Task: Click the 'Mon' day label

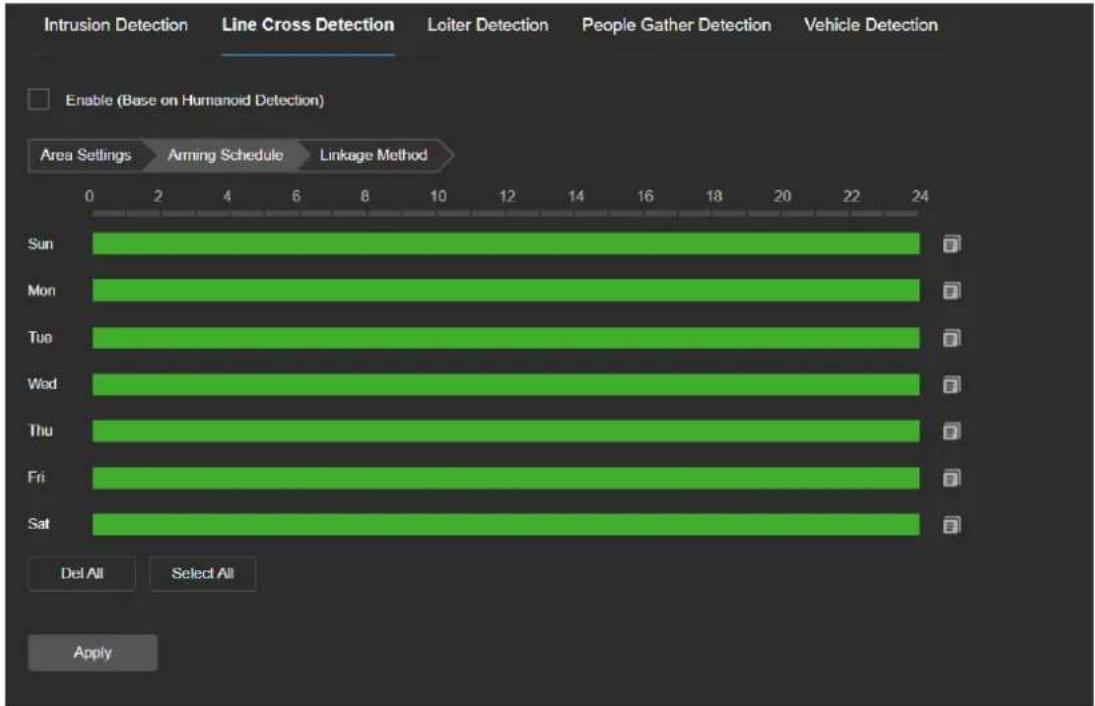Action: 41,291
